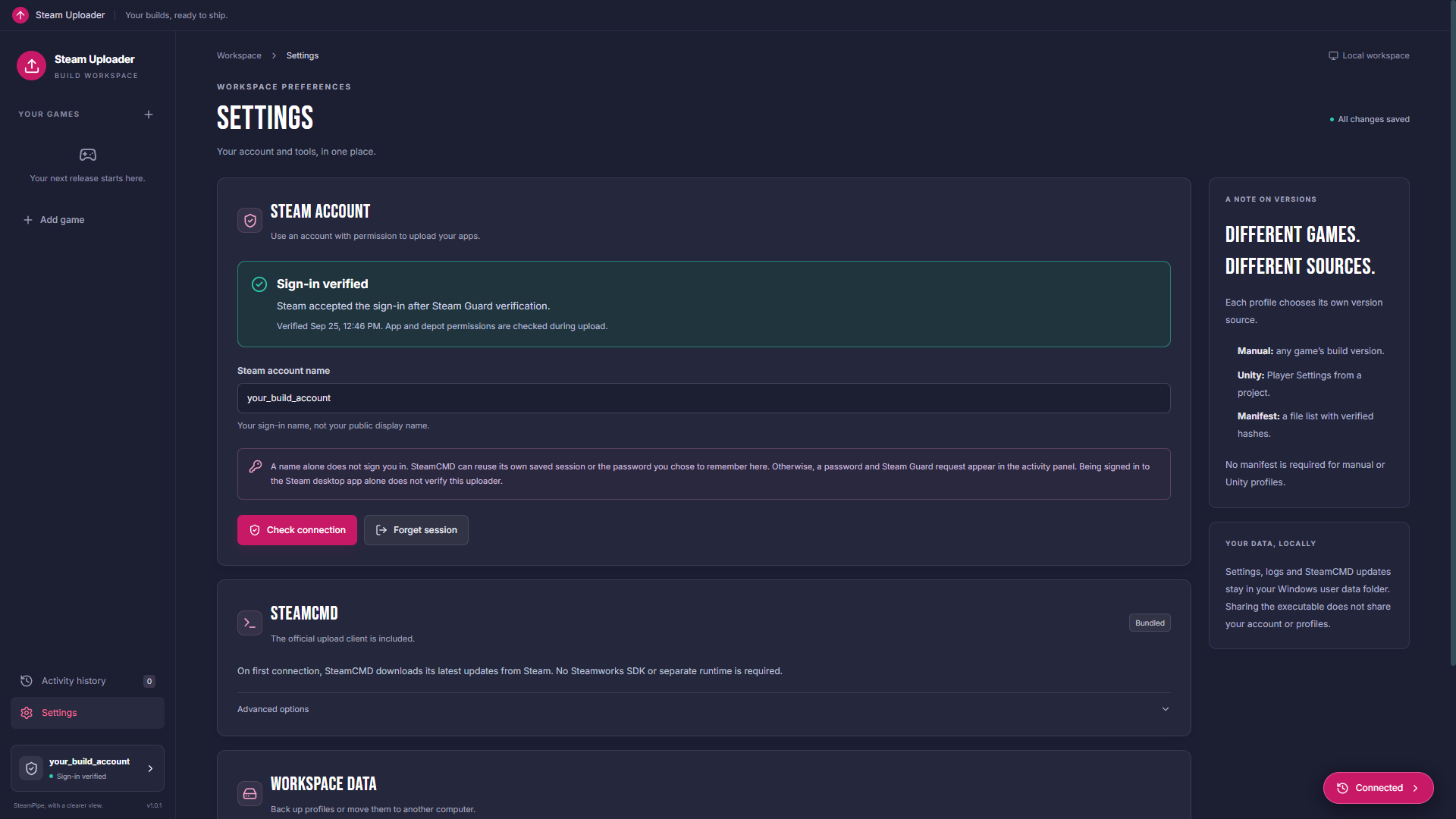1456x819 pixels.
Task: Click "Your next release starts here." text
Action: (x=87, y=178)
